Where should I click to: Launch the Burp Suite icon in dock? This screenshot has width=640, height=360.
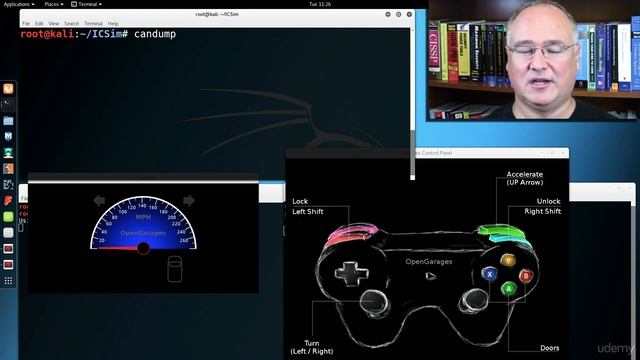pos(8,169)
